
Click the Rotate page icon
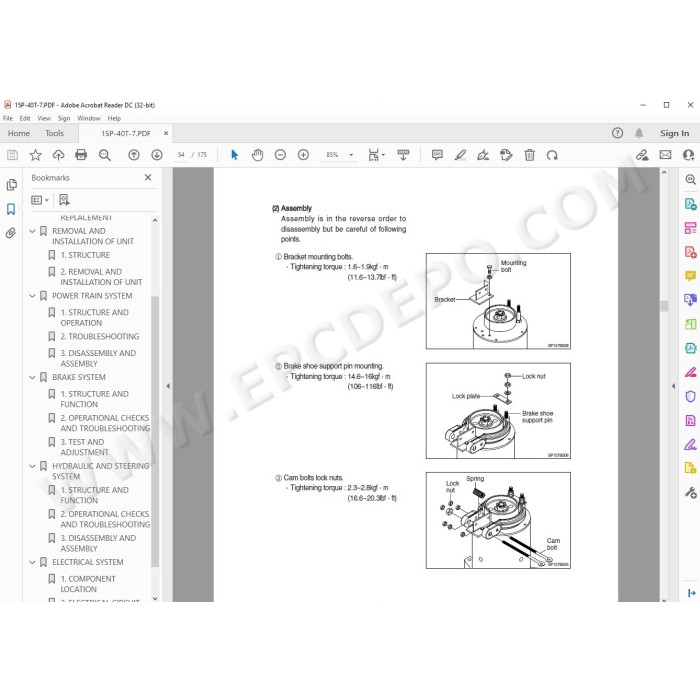click(x=552, y=155)
